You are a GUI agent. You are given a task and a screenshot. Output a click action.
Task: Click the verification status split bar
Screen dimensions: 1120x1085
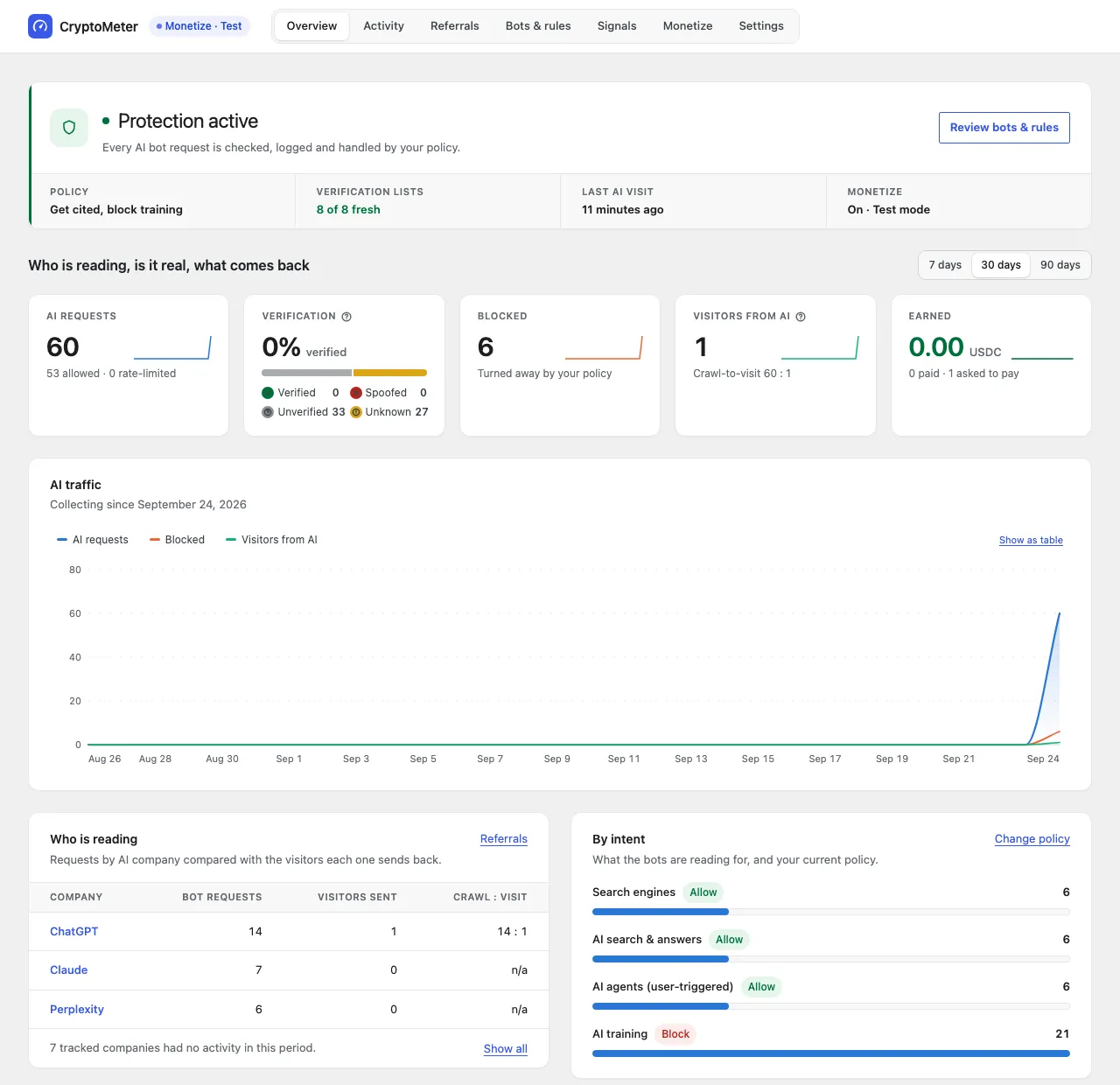[345, 373]
